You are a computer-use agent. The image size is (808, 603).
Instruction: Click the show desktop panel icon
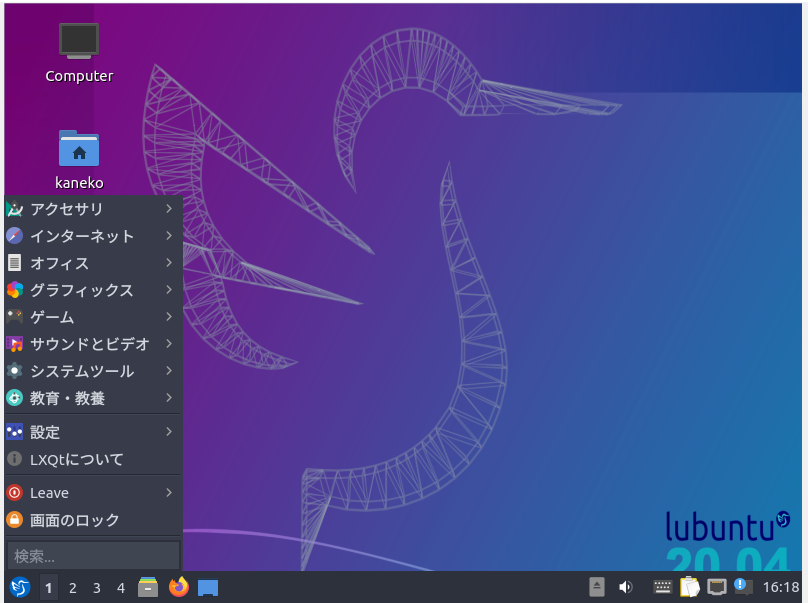click(x=208, y=588)
